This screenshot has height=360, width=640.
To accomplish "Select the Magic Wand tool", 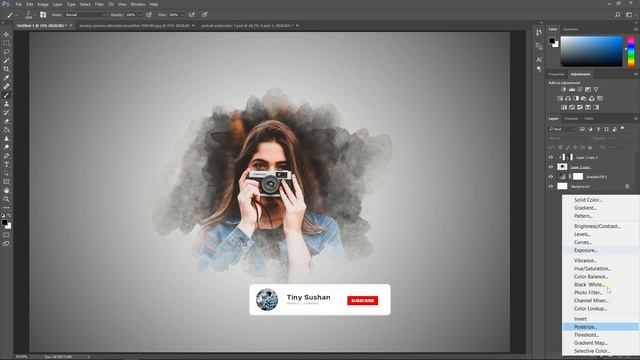I will click(x=6, y=60).
